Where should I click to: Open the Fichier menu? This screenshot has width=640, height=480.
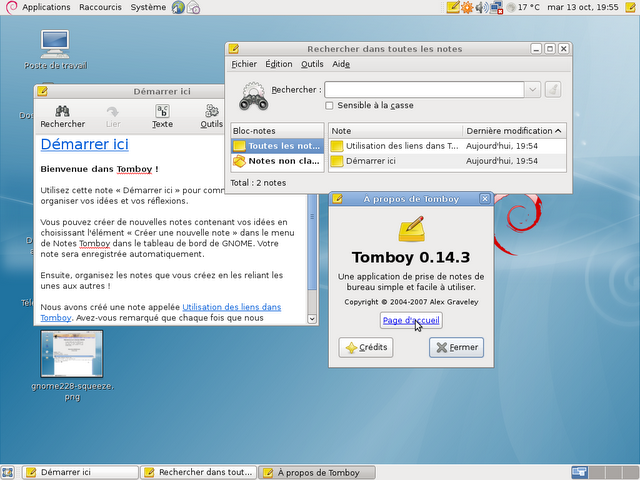point(244,64)
